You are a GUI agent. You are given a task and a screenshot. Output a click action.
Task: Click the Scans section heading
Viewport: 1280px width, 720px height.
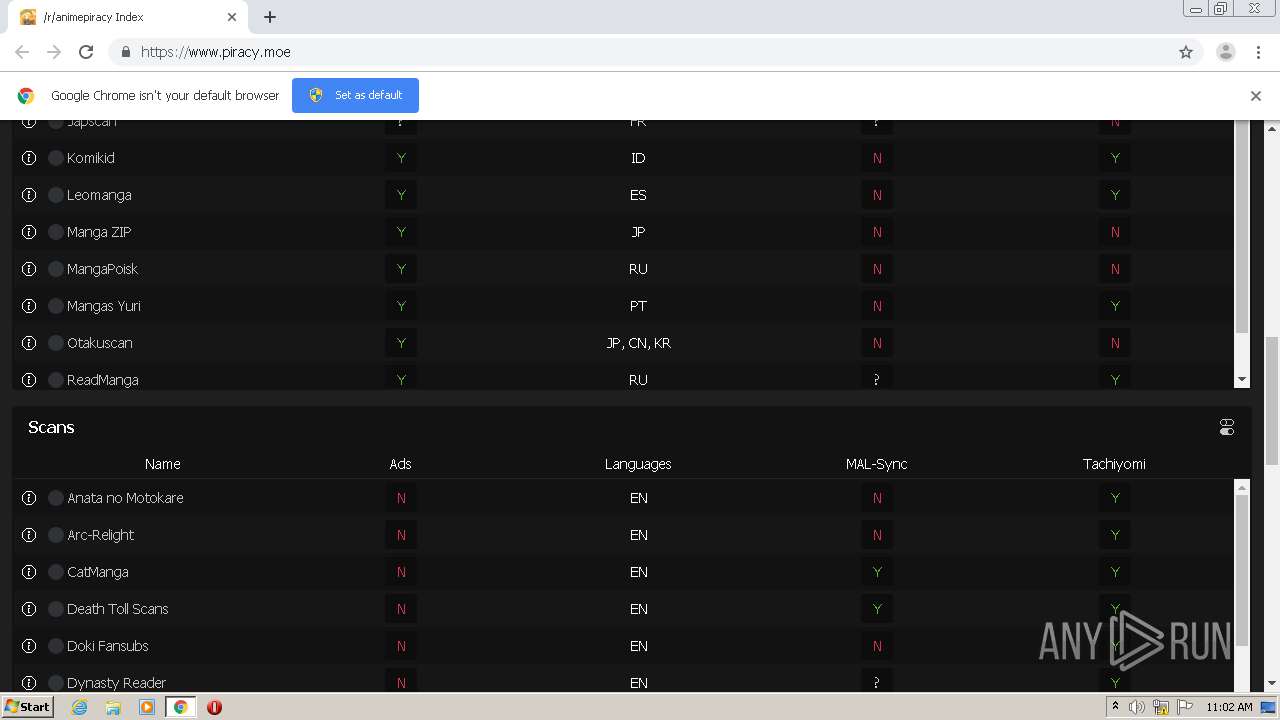coord(51,427)
